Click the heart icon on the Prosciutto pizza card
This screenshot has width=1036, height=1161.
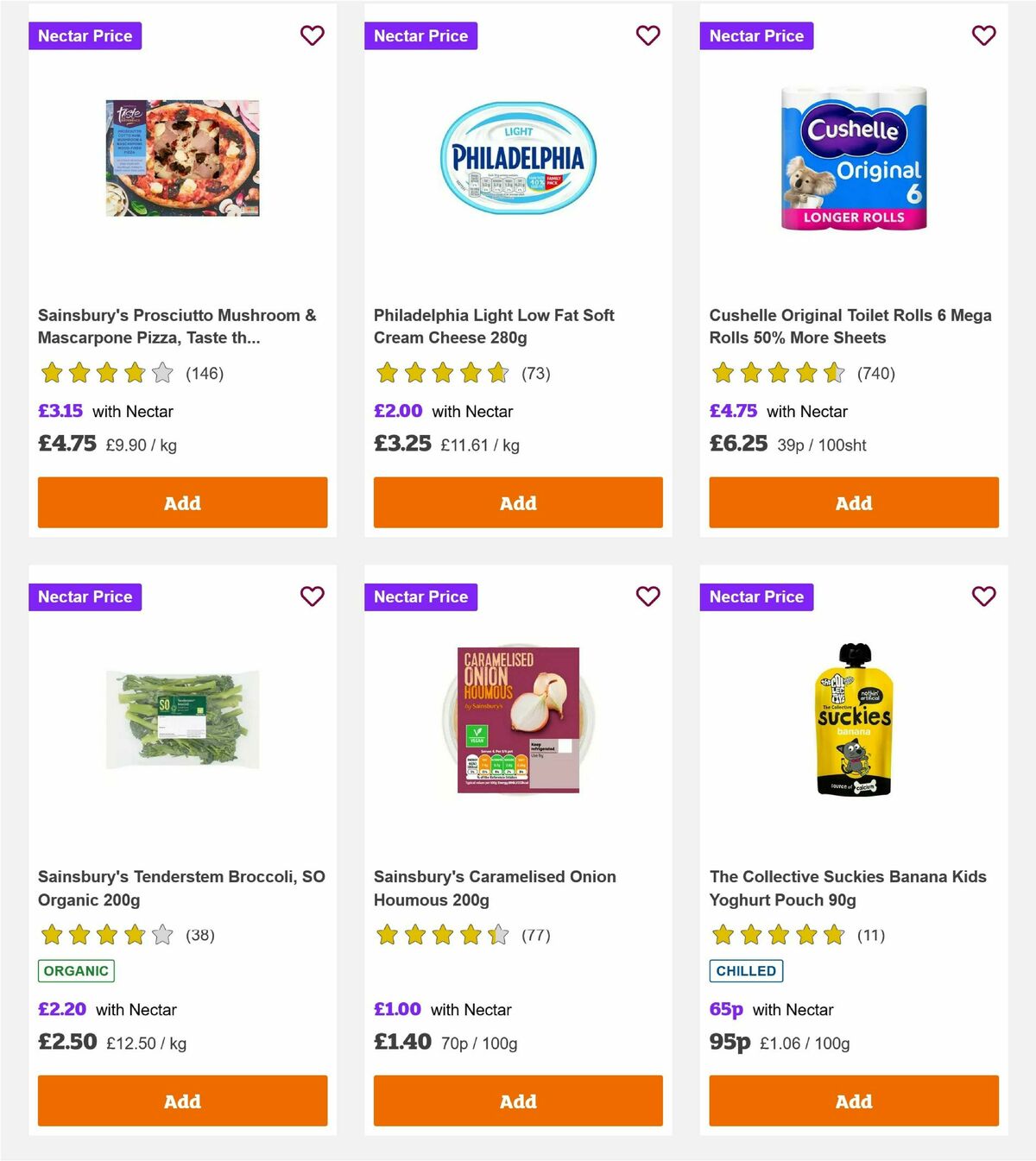pos(312,35)
